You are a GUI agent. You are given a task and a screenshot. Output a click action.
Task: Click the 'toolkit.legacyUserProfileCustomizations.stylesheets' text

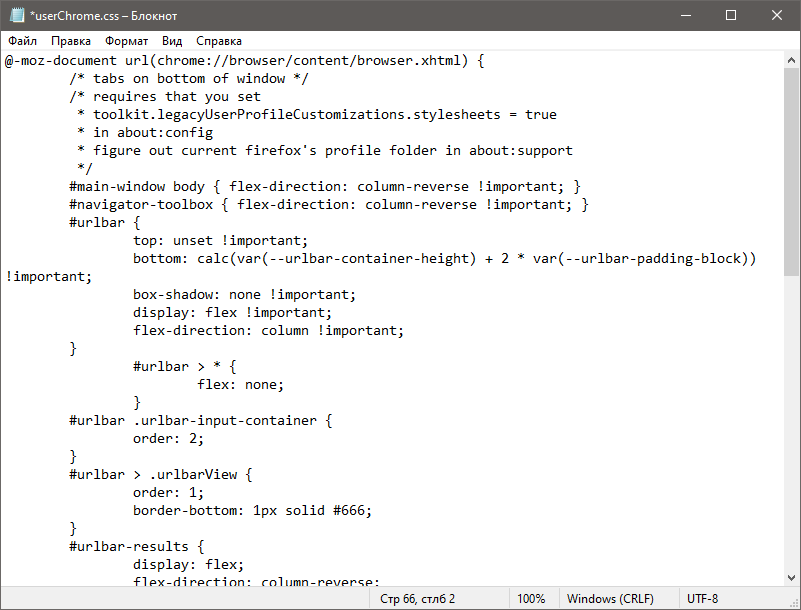[x=296, y=114]
